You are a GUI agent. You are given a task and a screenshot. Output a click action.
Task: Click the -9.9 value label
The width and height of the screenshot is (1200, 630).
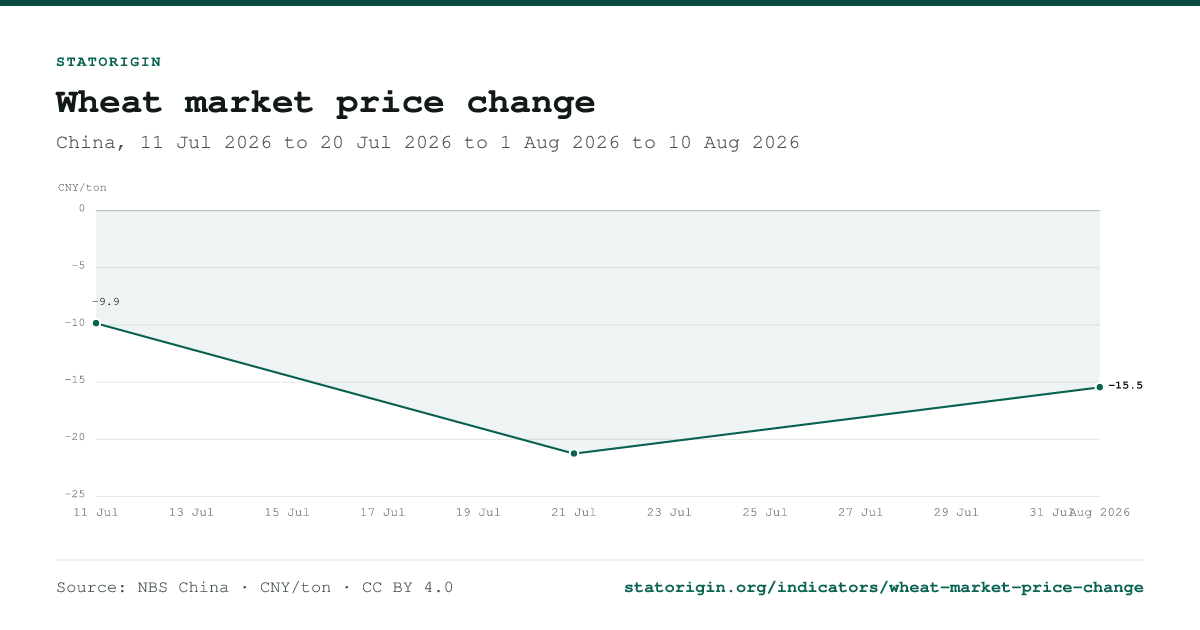click(x=106, y=302)
